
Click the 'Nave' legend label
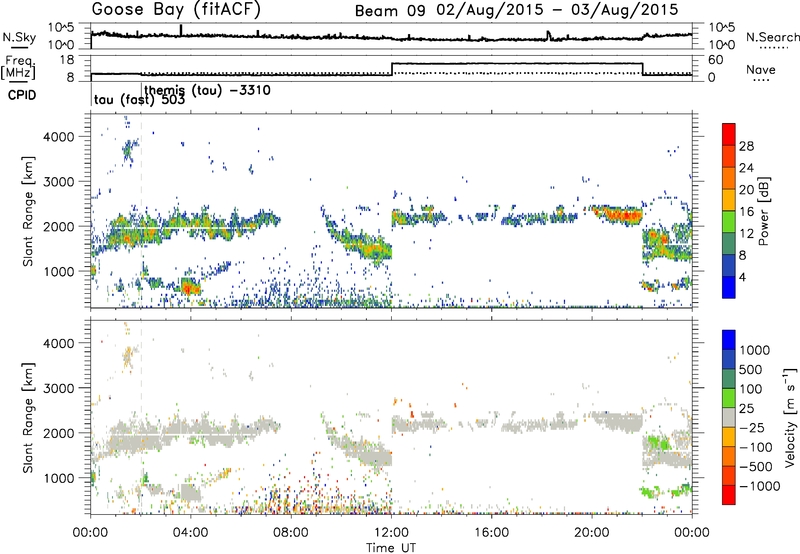tap(761, 70)
